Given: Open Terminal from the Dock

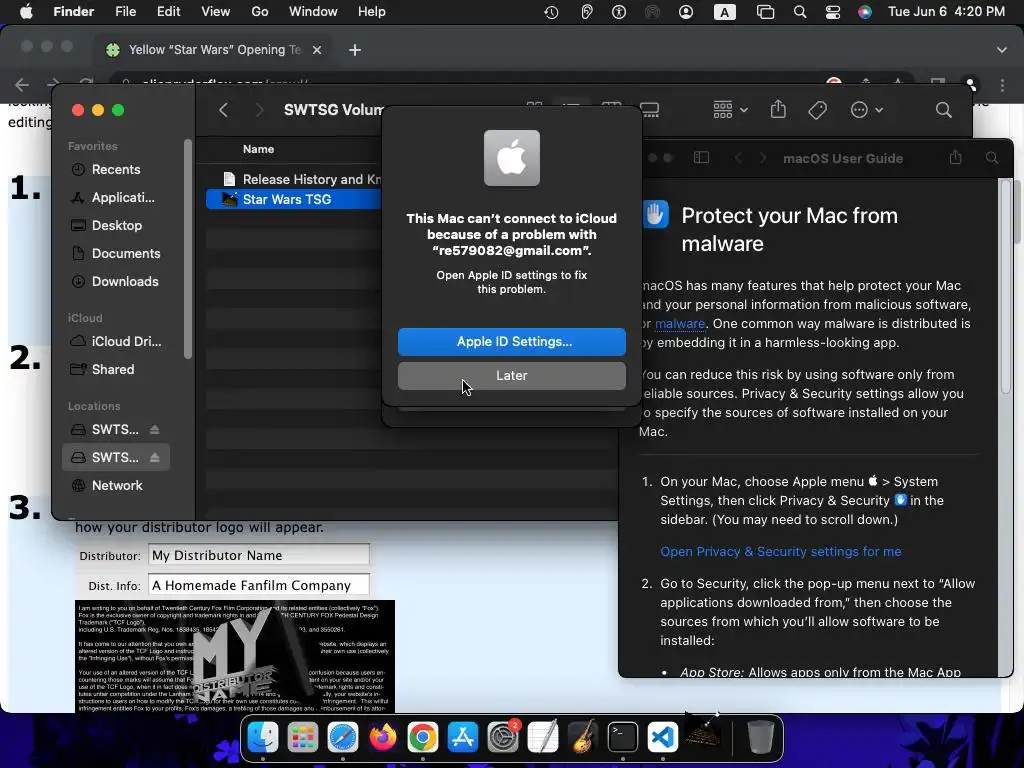Looking at the screenshot, I should [623, 737].
